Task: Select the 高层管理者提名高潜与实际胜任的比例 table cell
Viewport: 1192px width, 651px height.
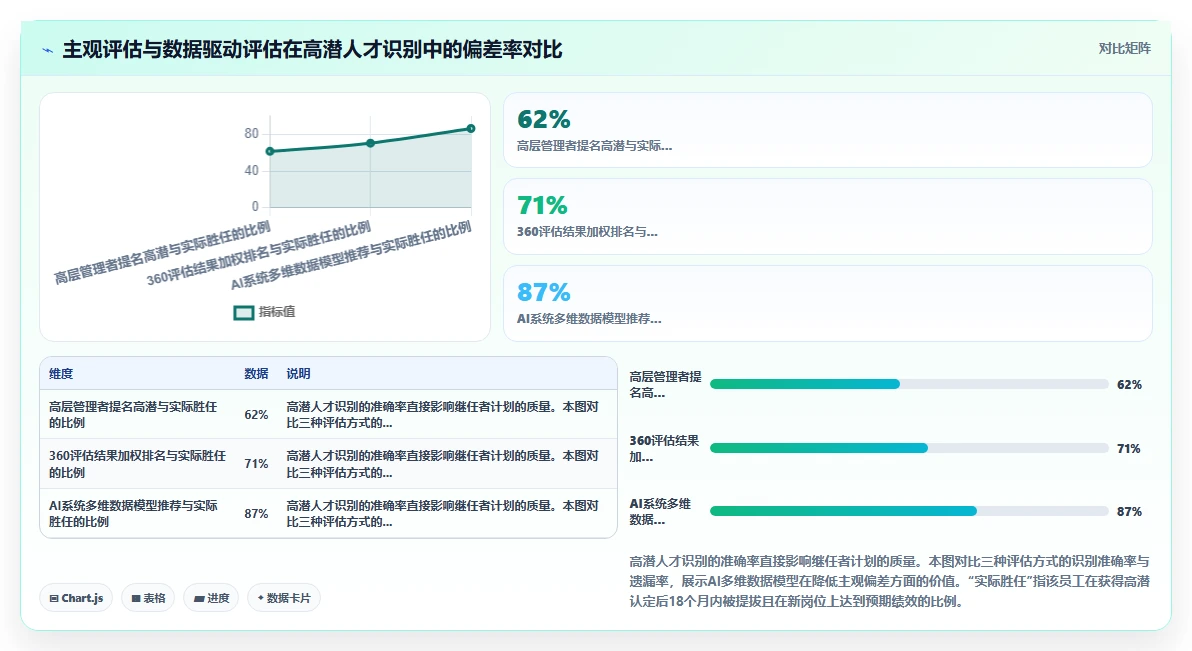Action: pyautogui.click(x=138, y=414)
